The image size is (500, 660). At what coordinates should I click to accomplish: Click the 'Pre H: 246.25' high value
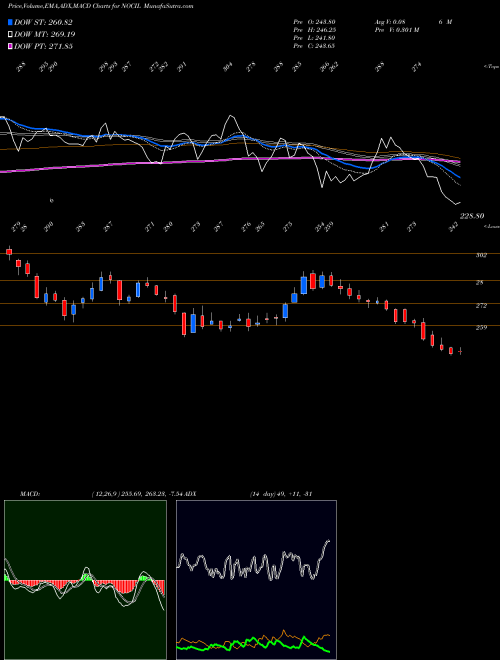(x=314, y=30)
